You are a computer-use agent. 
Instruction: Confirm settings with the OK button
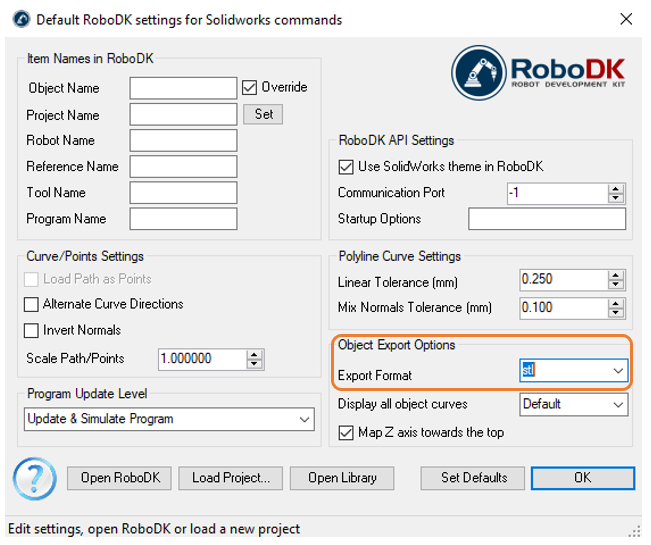[x=582, y=478]
